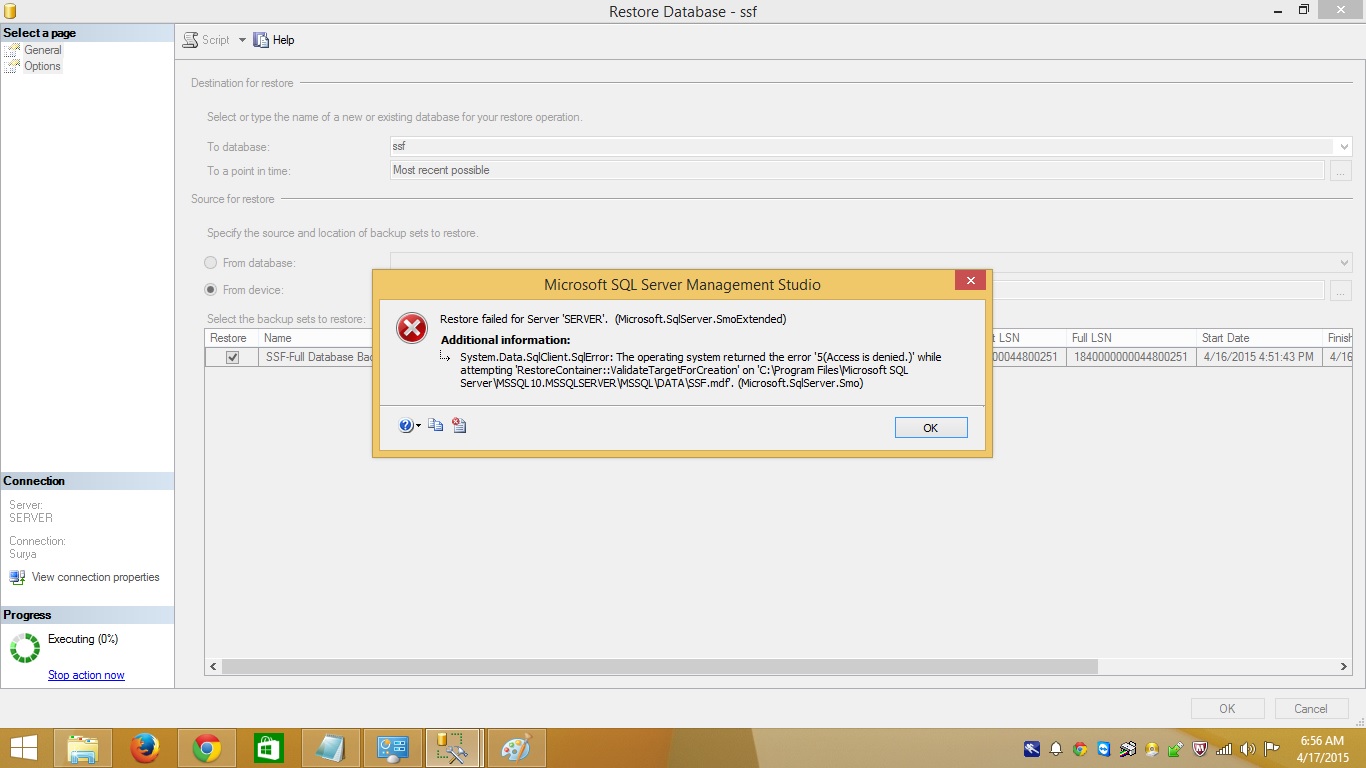Open the Windows Start button
The width and height of the screenshot is (1366, 768).
24,748
